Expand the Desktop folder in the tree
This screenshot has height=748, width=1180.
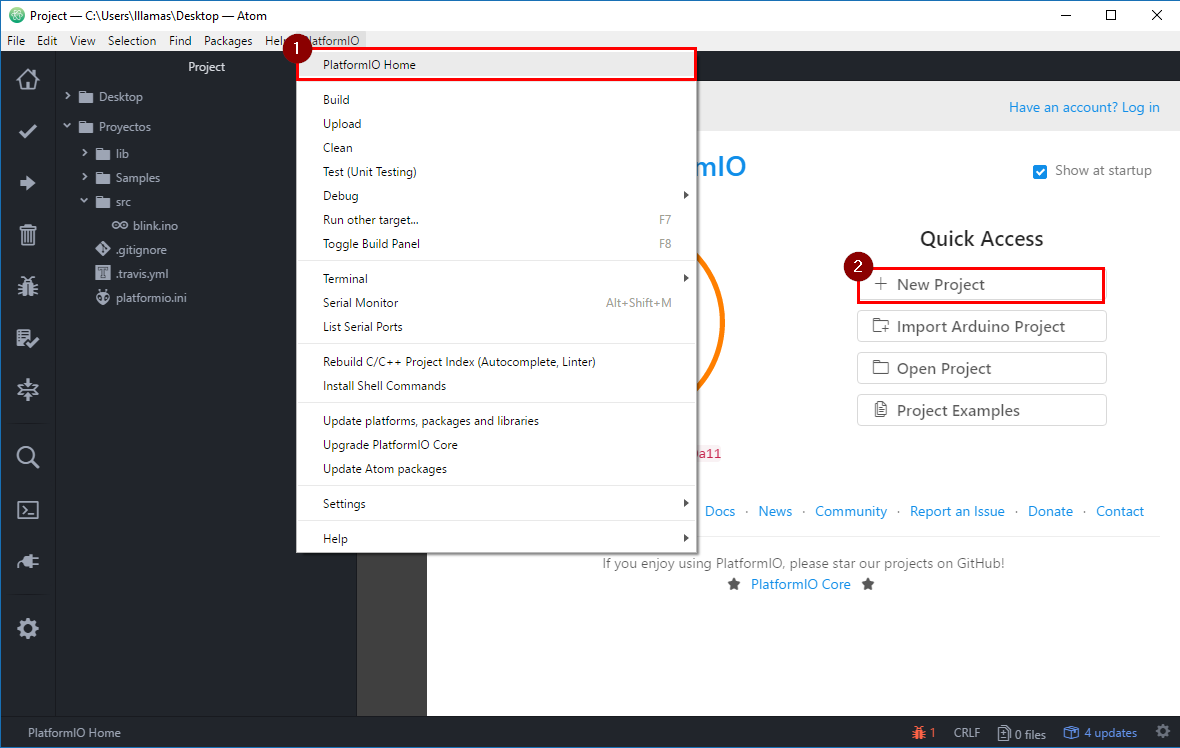tap(68, 96)
